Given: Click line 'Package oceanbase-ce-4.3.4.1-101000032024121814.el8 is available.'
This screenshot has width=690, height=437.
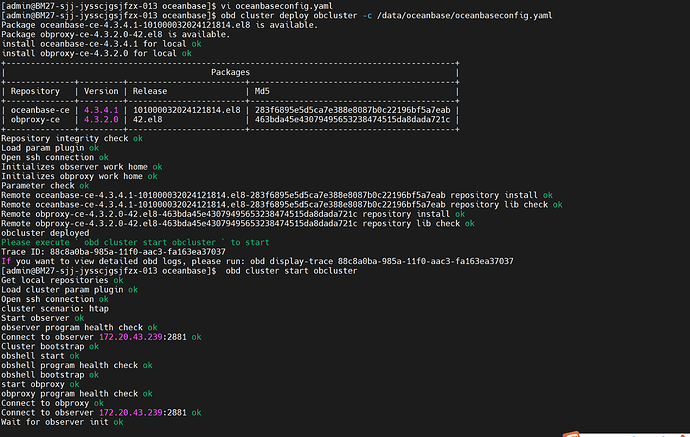Looking at the screenshot, I should pos(159,25).
